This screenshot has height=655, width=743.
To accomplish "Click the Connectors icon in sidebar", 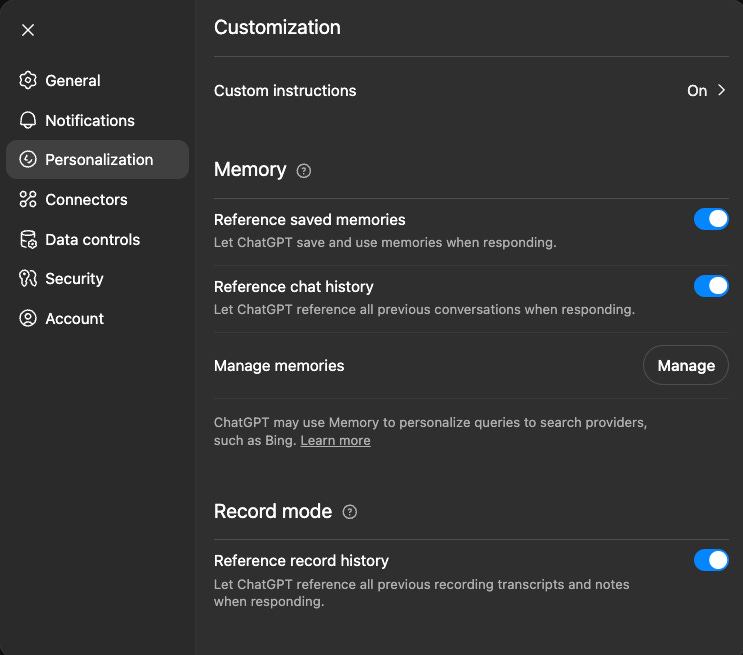I will 28,200.
